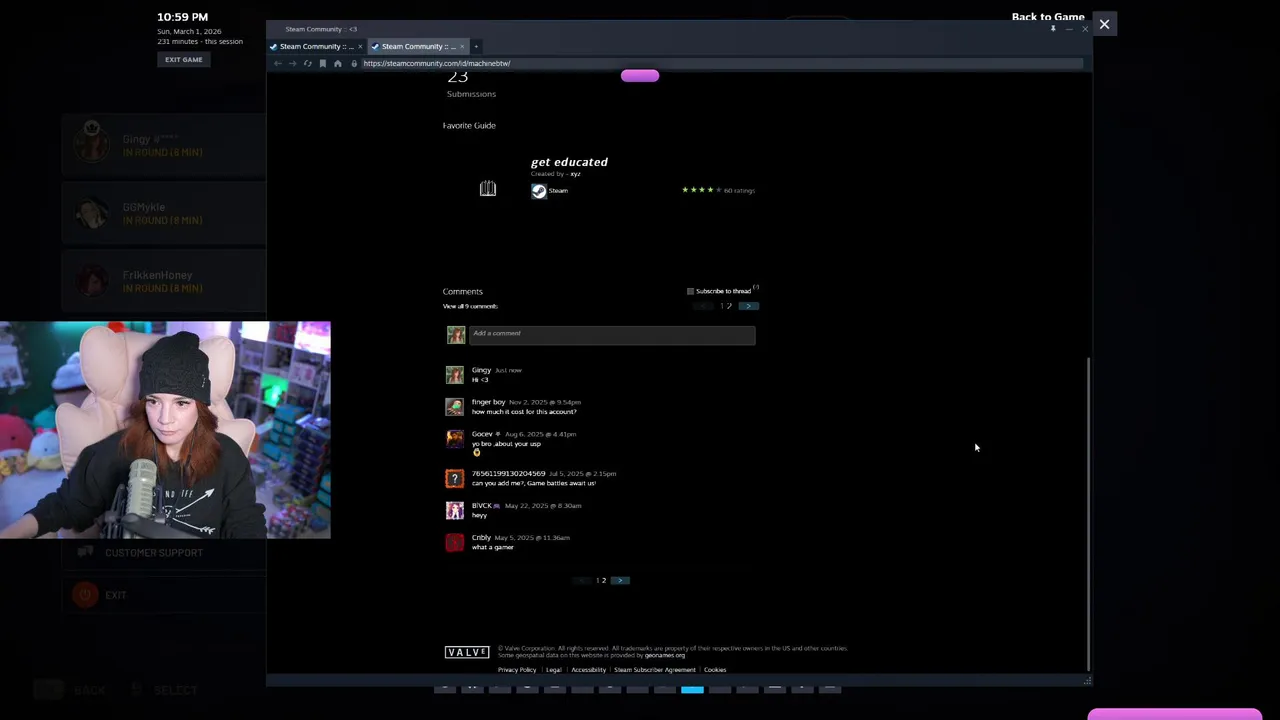Click the window's corner resize grip
Image resolution: width=1280 pixels, height=720 pixels.
pos(1087,681)
